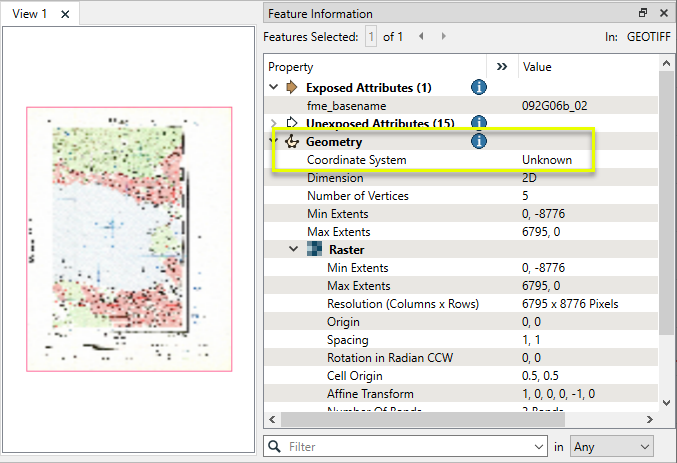
Task: Open the 'in Any' filter dropdown
Action: coord(611,446)
